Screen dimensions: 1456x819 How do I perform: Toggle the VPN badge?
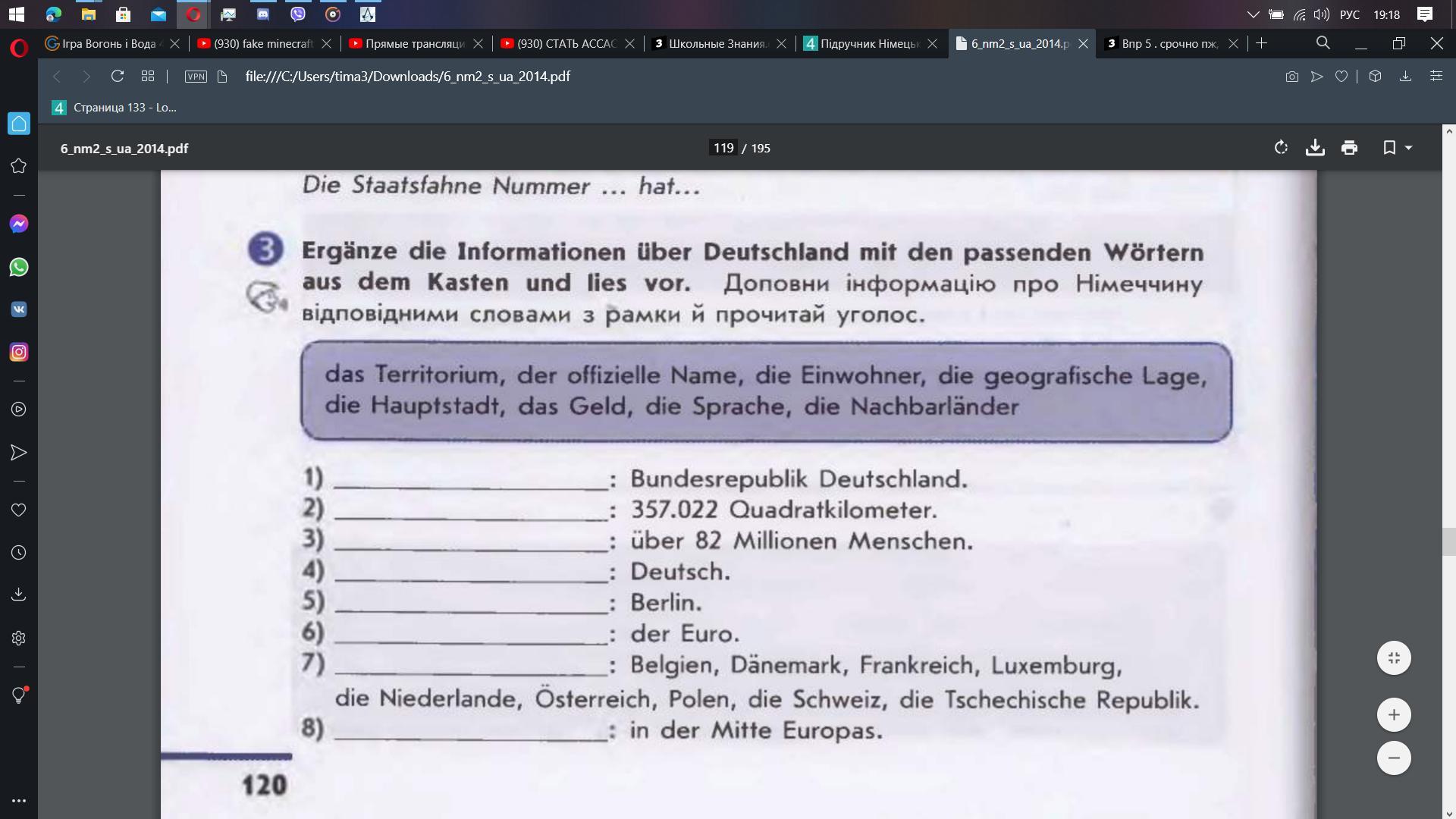pos(196,77)
